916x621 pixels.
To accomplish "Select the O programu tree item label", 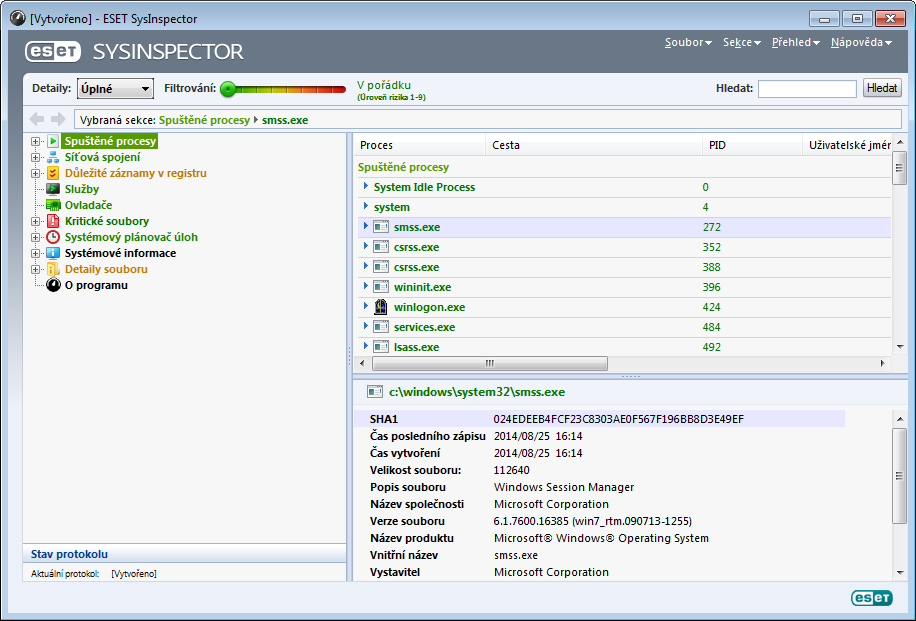I will click(x=96, y=285).
